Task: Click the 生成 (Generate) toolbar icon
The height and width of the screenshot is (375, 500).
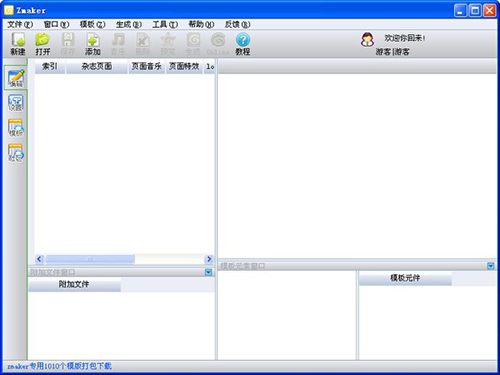Action: tap(193, 43)
